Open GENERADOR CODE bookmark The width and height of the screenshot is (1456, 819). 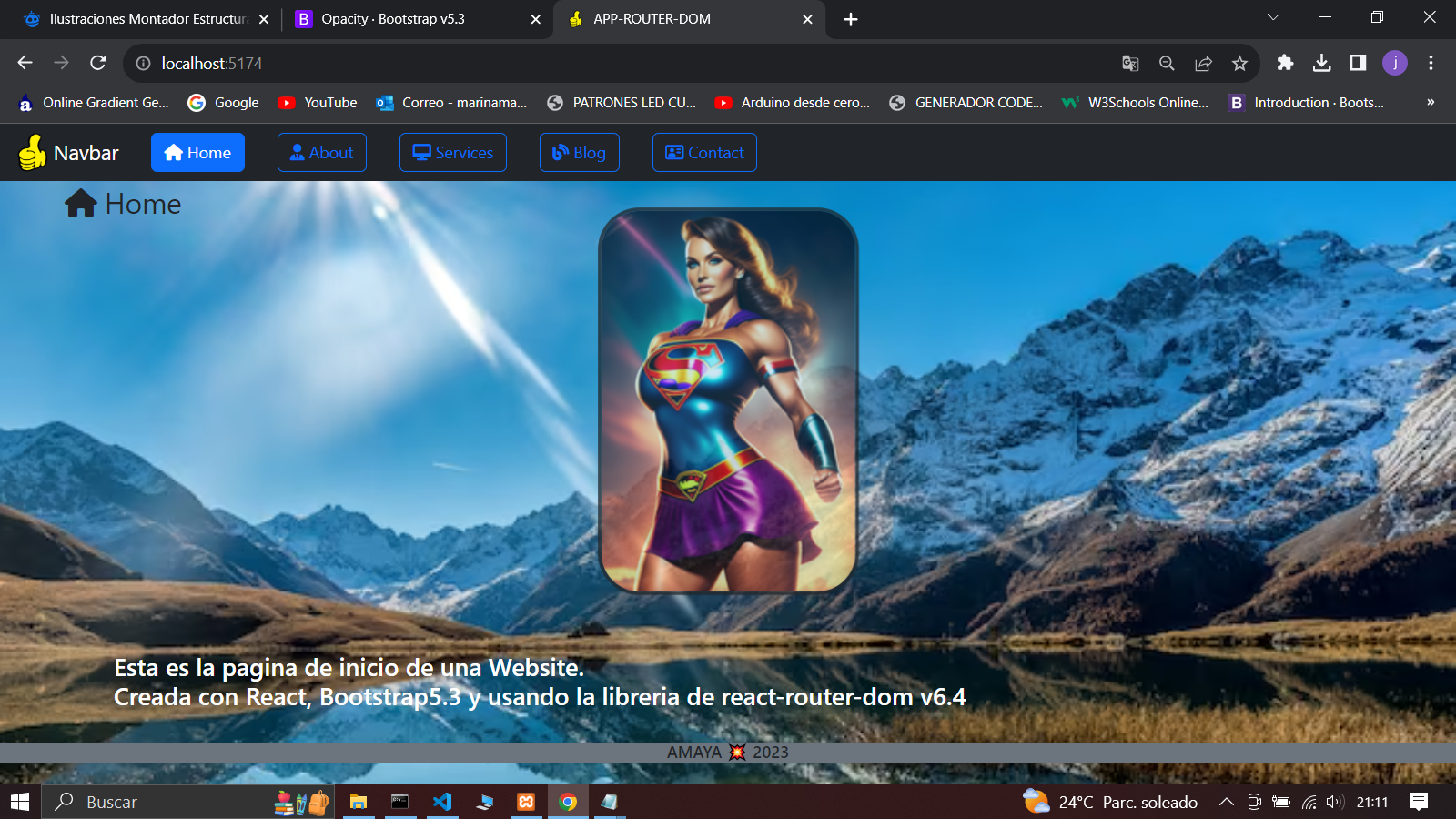(x=966, y=103)
